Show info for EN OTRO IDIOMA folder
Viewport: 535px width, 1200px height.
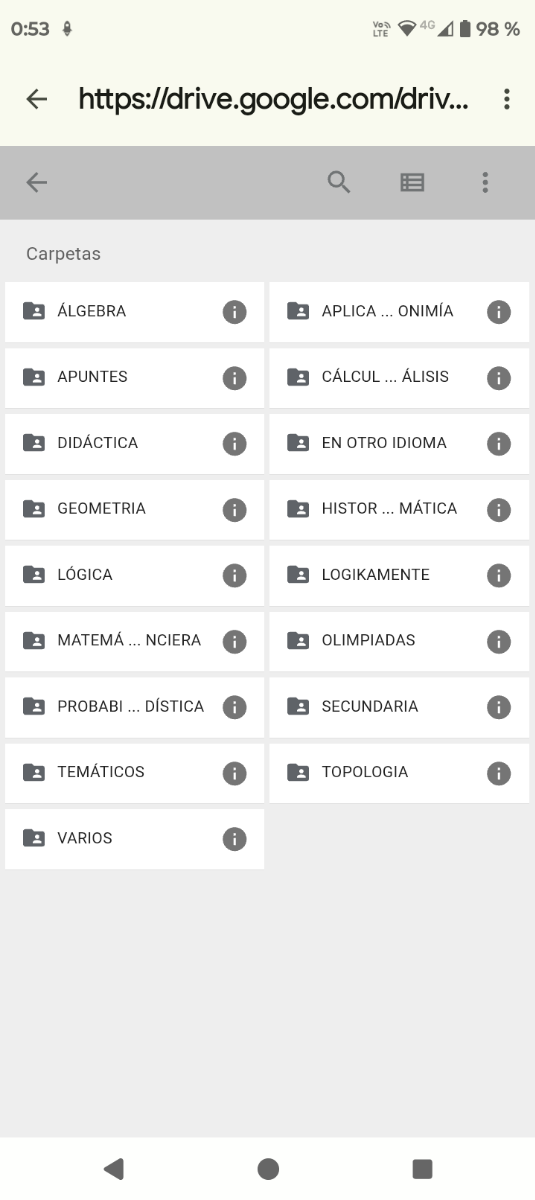point(499,443)
